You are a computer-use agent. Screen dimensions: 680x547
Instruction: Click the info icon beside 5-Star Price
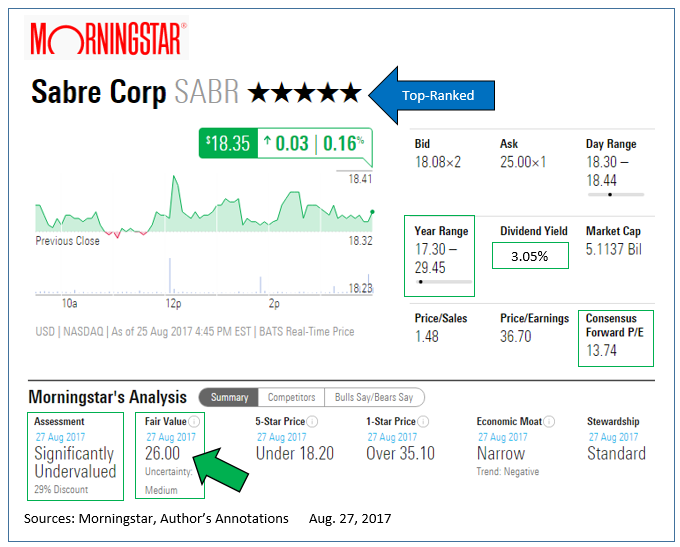tap(312, 421)
